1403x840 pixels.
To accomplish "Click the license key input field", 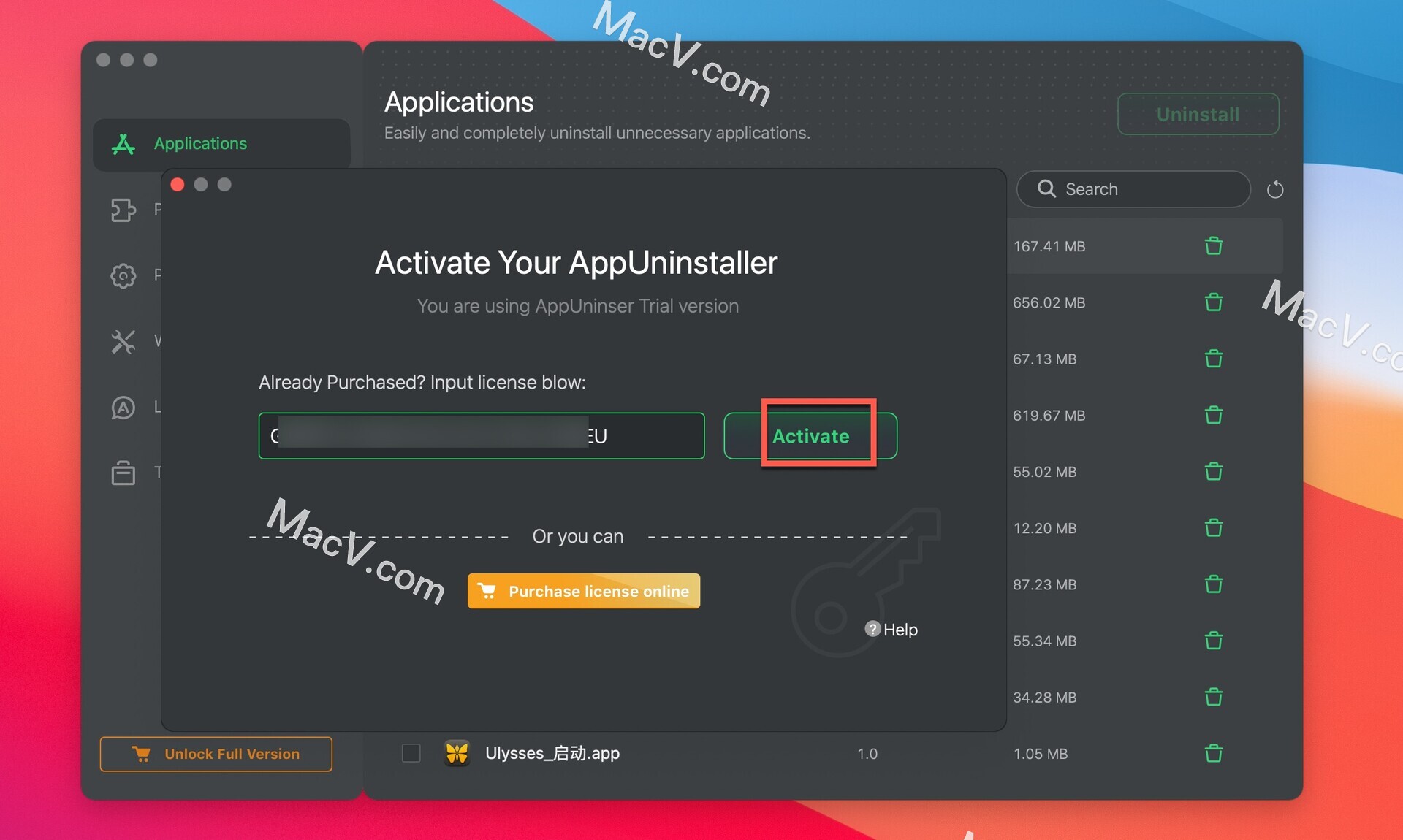I will coord(482,436).
